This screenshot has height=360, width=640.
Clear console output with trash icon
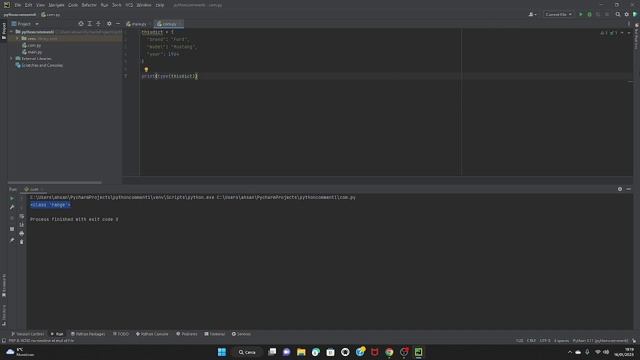22,242
